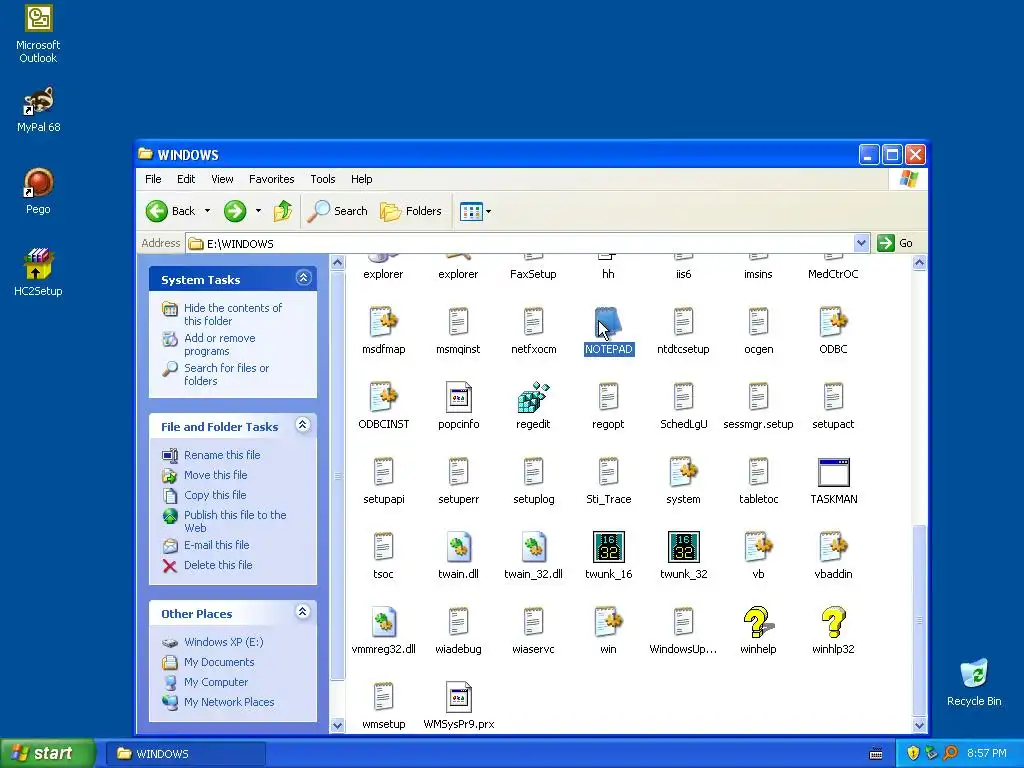Open the File menu
The width and height of the screenshot is (1024, 768).
153,179
